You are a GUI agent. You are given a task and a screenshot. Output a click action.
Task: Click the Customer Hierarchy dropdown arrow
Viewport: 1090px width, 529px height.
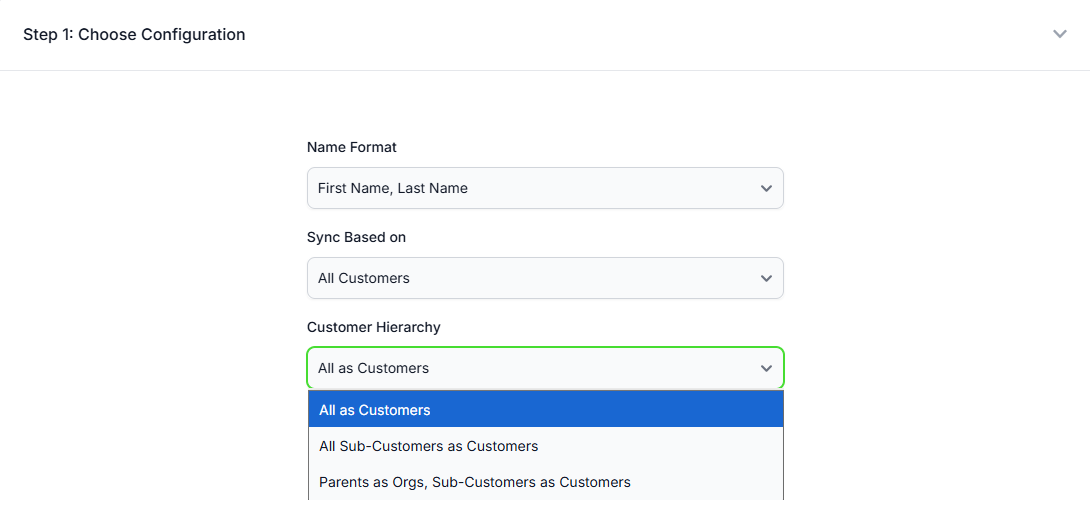pos(766,368)
